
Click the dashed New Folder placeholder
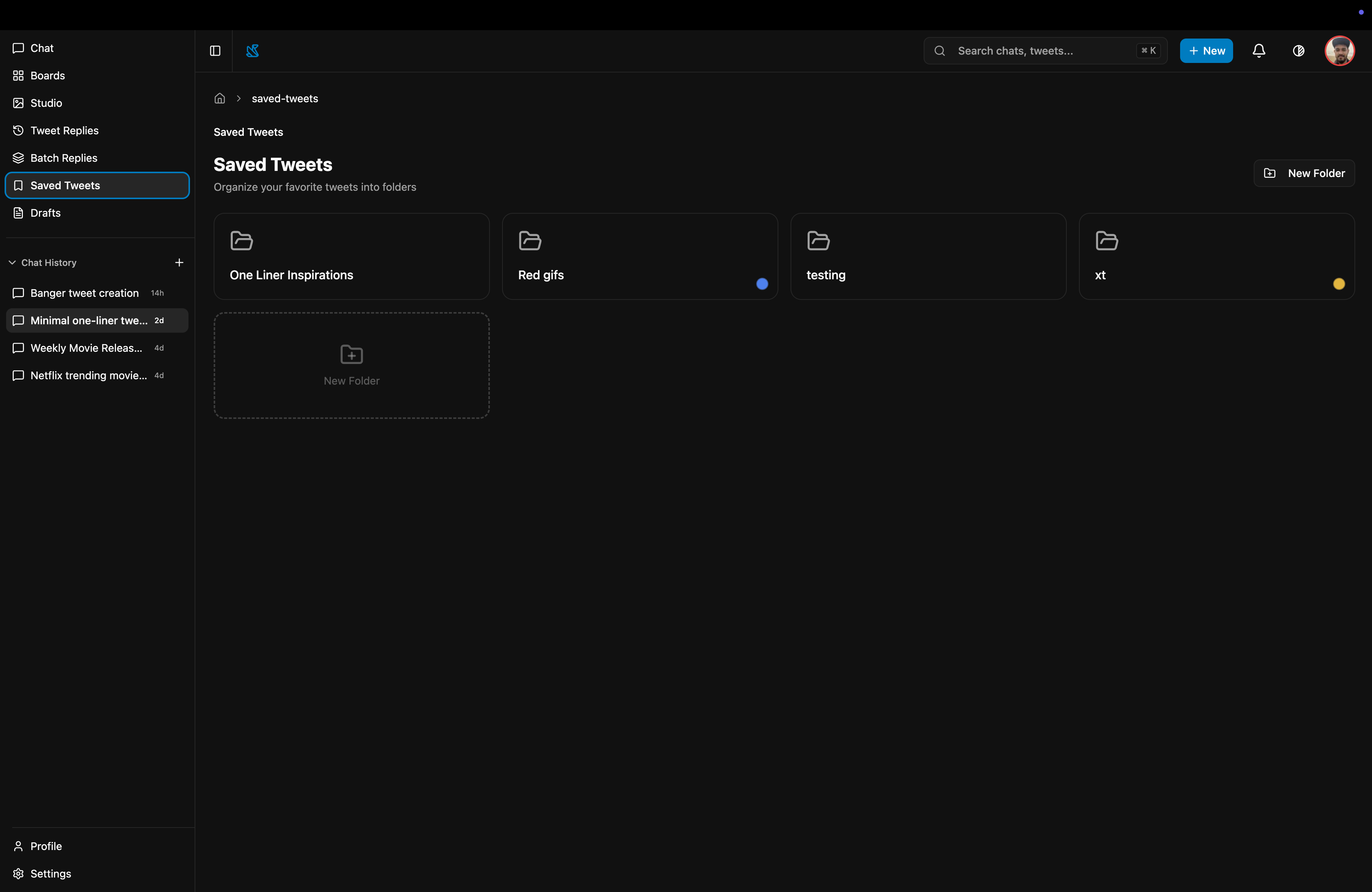351,365
